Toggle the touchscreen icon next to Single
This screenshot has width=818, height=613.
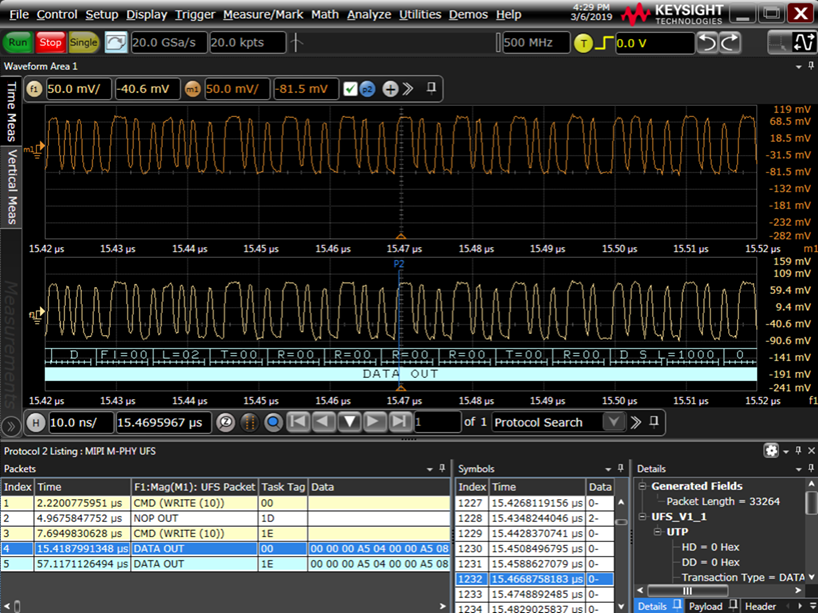[114, 42]
